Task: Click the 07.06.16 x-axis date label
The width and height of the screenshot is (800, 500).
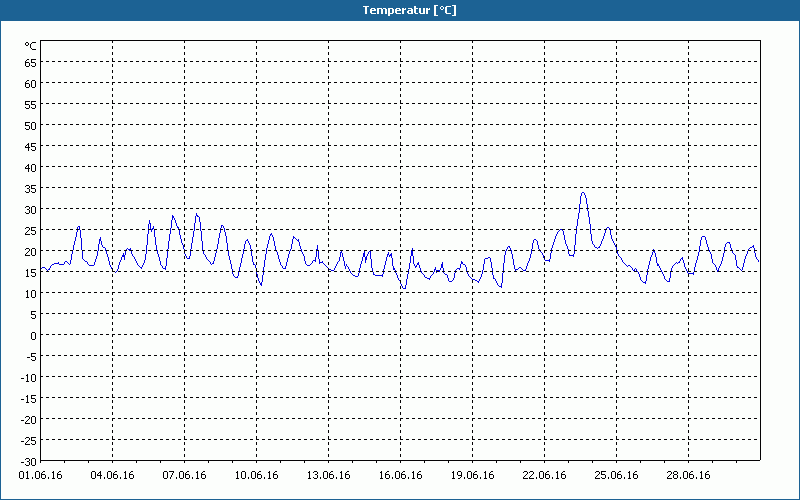Action: click(x=185, y=476)
